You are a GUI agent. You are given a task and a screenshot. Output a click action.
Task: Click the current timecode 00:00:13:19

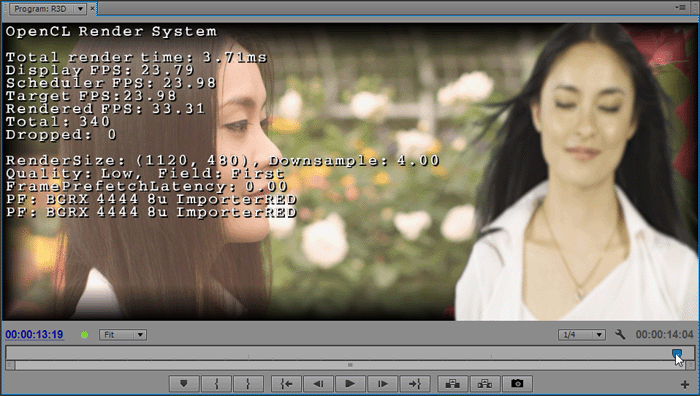[34, 334]
